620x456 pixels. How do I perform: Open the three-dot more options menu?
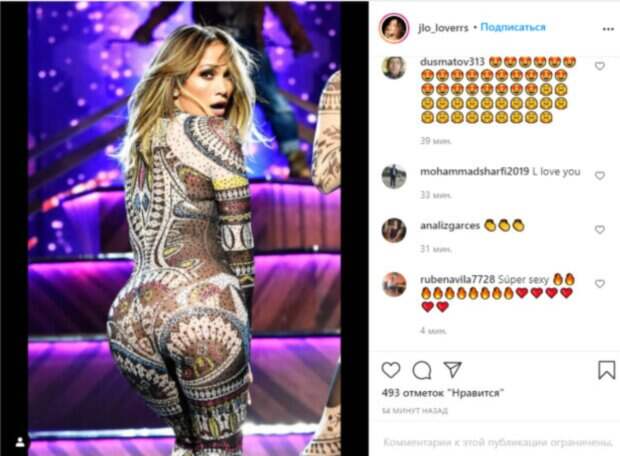coord(608,29)
